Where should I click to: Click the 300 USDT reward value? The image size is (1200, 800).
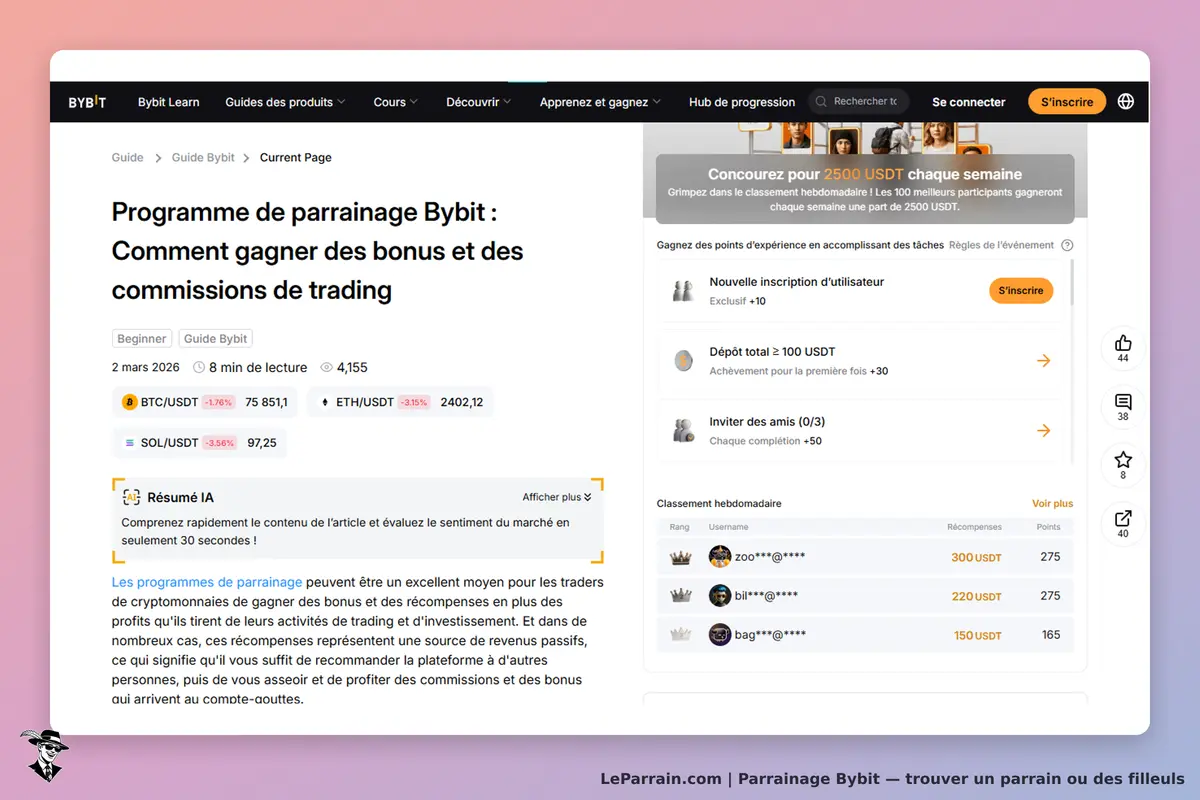(976, 557)
